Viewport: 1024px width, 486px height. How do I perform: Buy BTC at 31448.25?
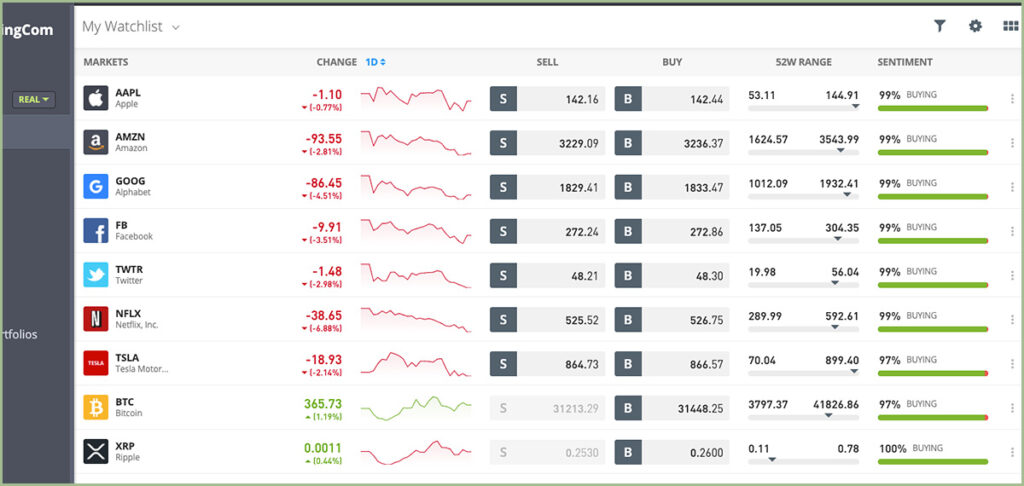(672, 408)
